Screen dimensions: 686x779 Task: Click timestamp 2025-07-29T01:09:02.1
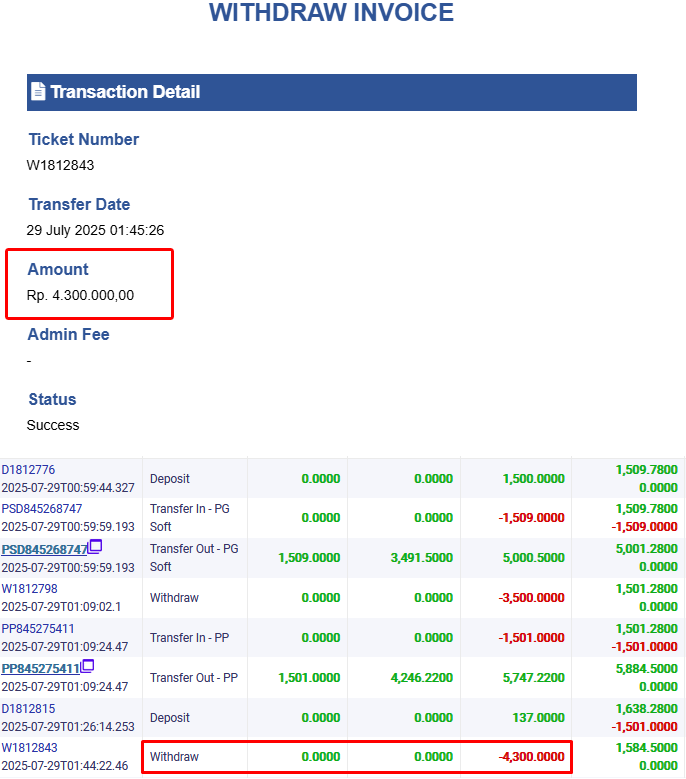[61, 607]
